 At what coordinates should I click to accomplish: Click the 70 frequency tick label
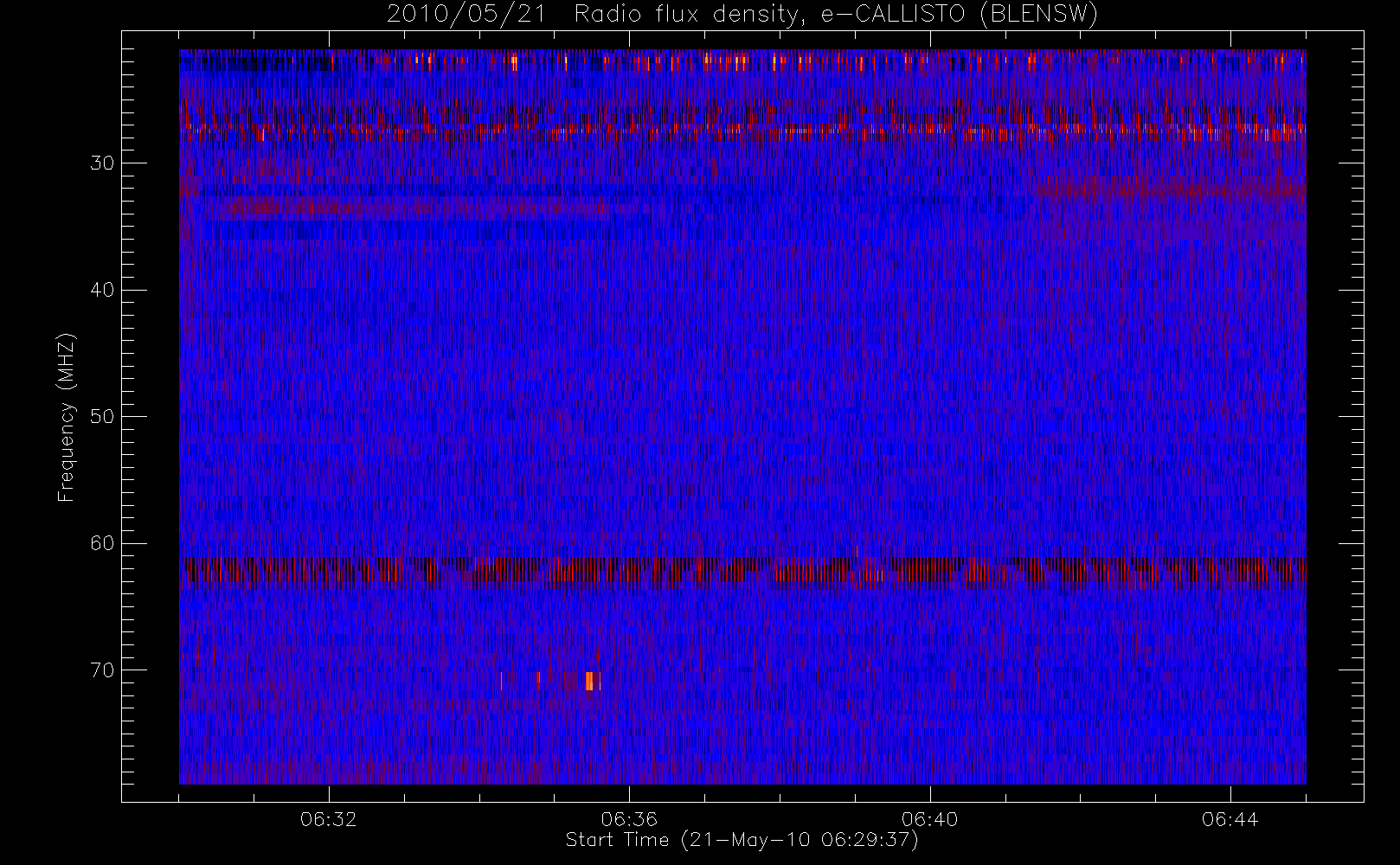(x=102, y=670)
